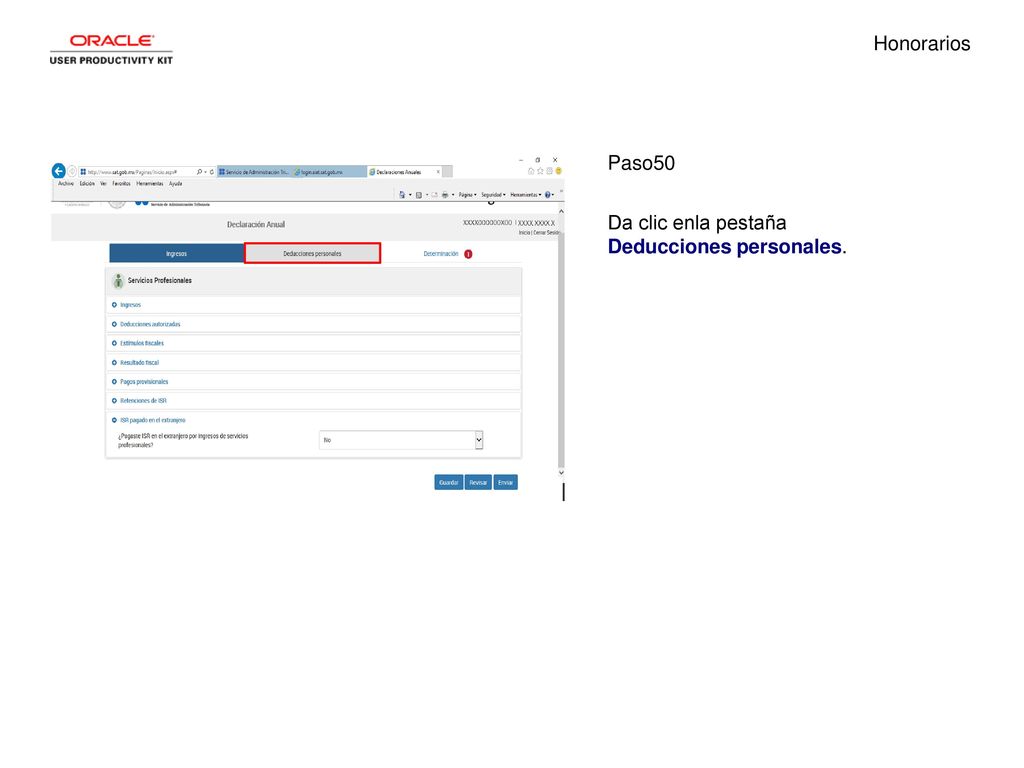Click the address bar URL field
The width and height of the screenshot is (1024, 768).
coord(137,172)
